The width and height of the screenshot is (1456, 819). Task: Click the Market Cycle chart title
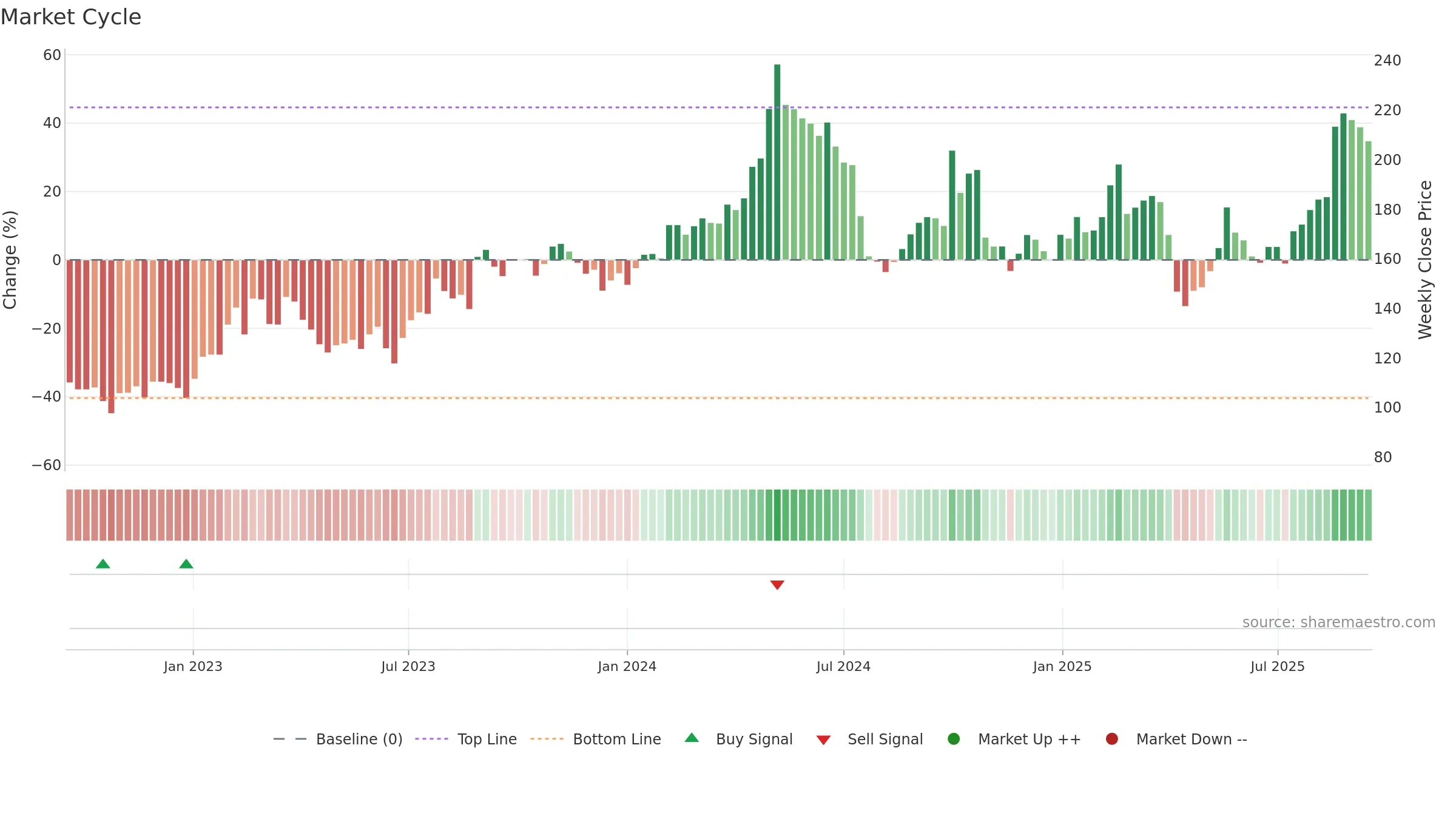(x=71, y=17)
